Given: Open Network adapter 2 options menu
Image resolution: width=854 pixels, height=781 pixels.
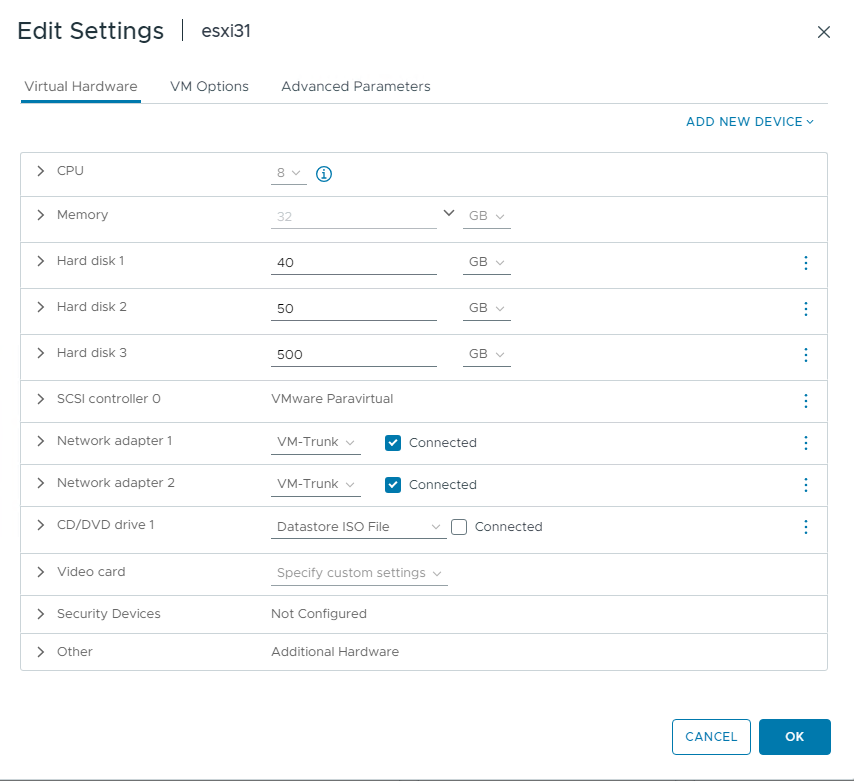Looking at the screenshot, I should pyautogui.click(x=805, y=485).
